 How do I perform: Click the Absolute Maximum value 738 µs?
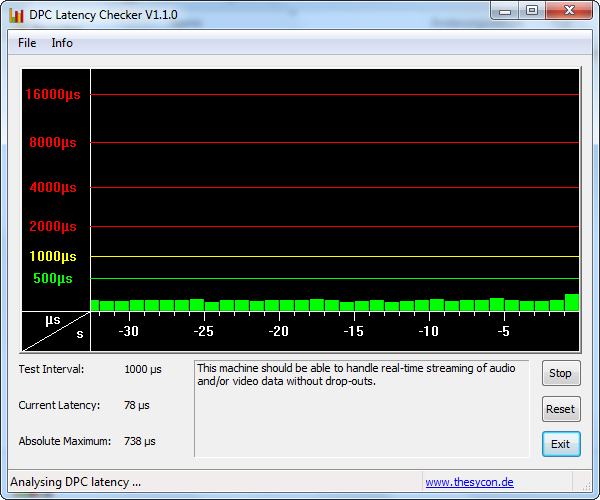[140, 441]
